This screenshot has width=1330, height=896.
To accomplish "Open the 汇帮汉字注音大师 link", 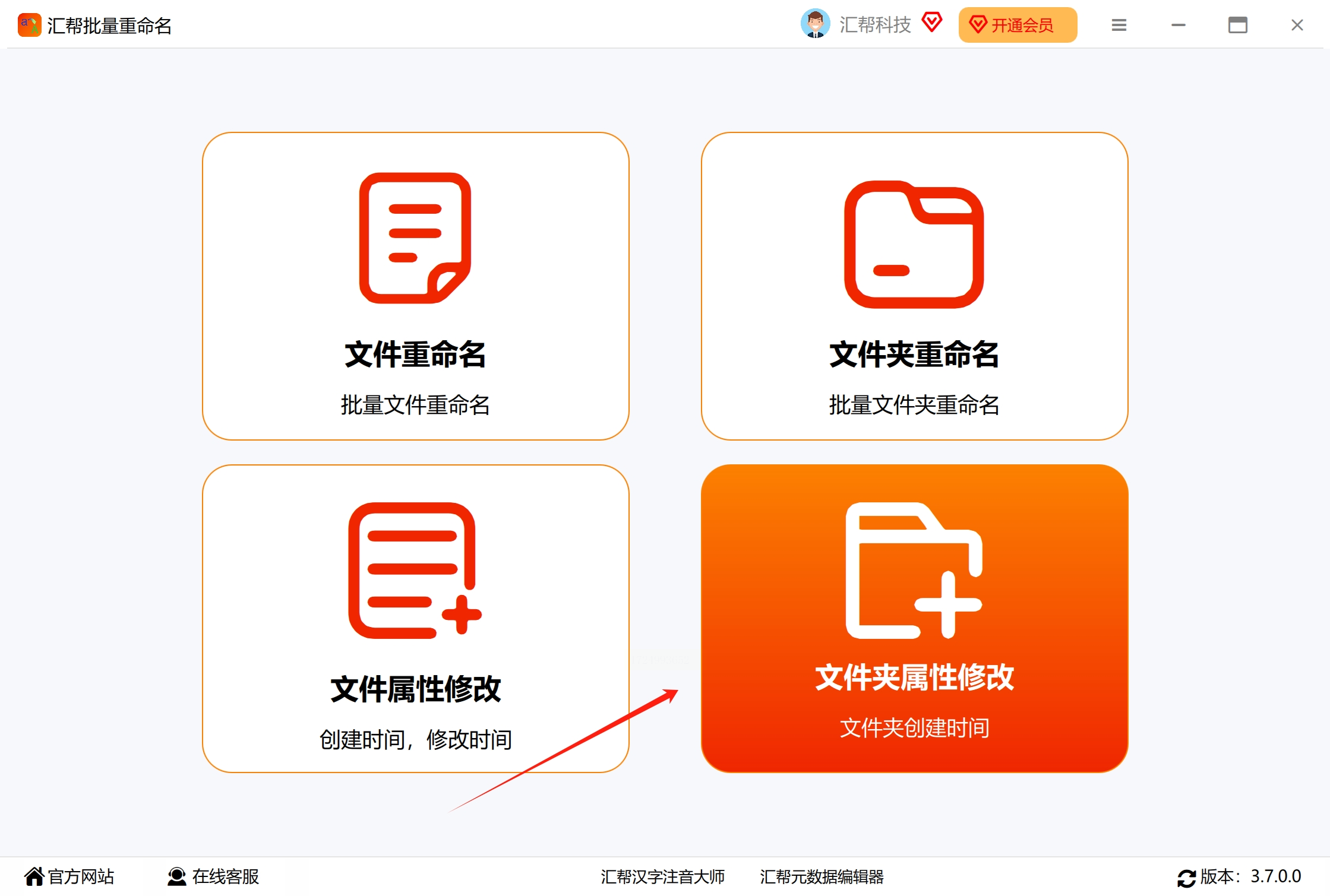I will click(x=662, y=876).
